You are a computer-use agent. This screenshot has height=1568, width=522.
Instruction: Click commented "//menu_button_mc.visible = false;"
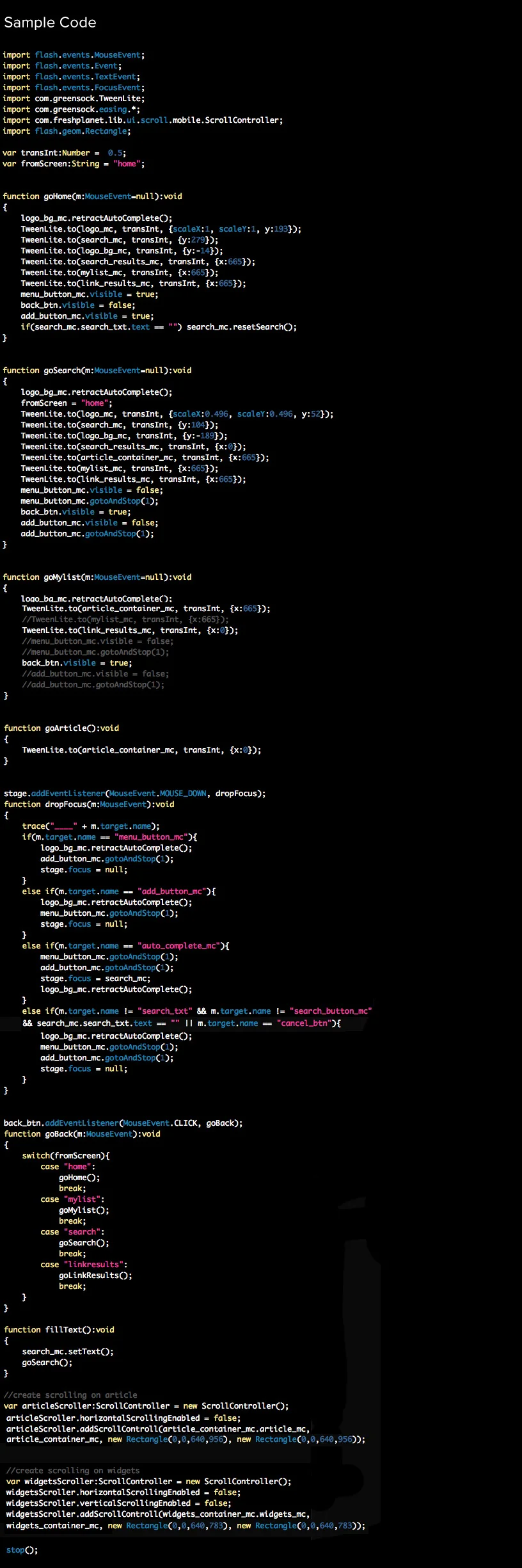pyautogui.click(x=98, y=641)
